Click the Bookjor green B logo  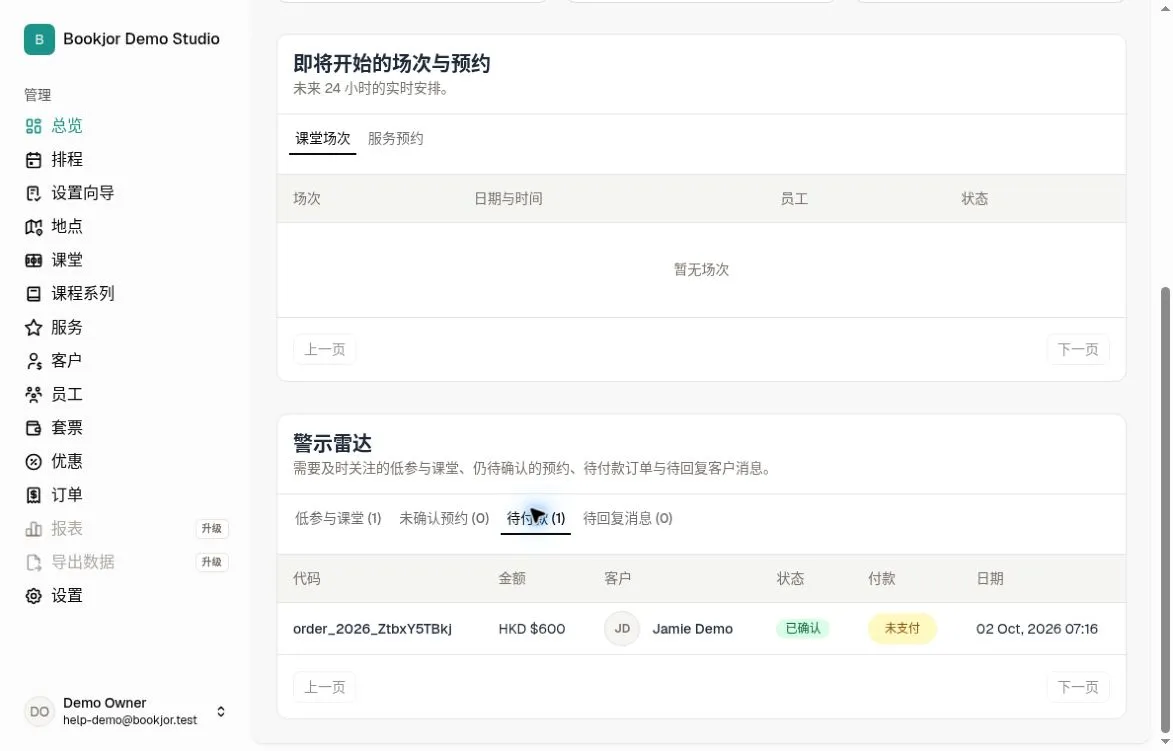pyautogui.click(x=39, y=39)
